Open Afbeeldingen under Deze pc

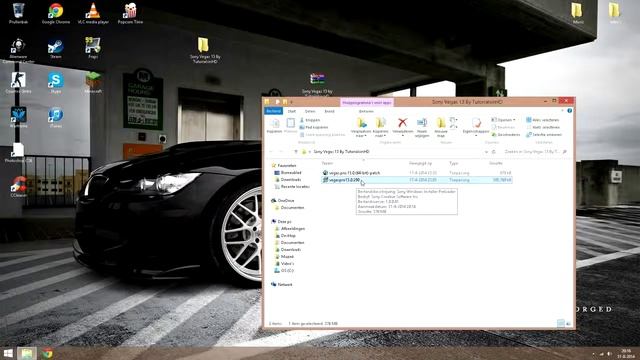coord(290,229)
